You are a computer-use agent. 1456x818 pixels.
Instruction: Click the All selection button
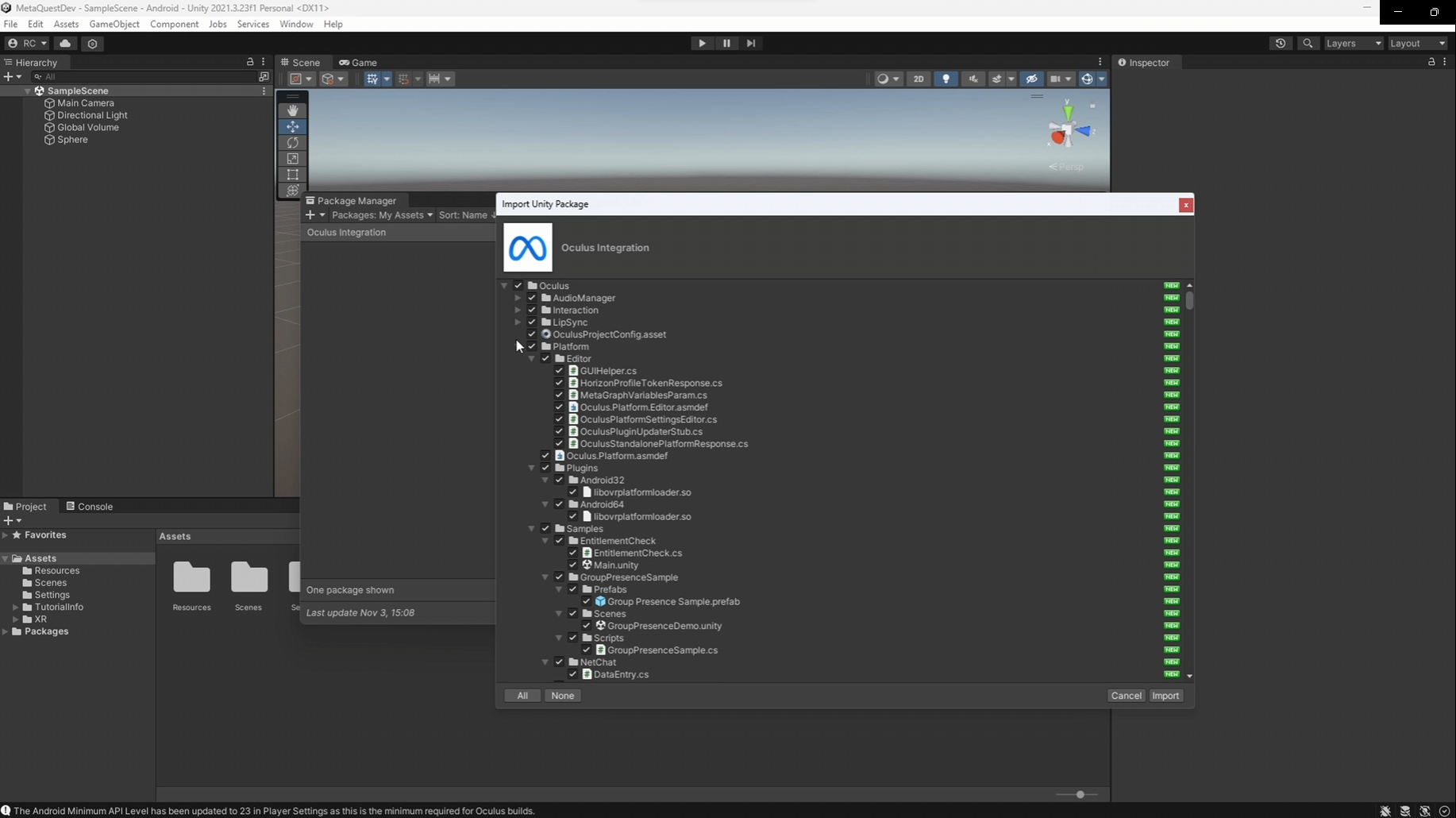coord(522,696)
